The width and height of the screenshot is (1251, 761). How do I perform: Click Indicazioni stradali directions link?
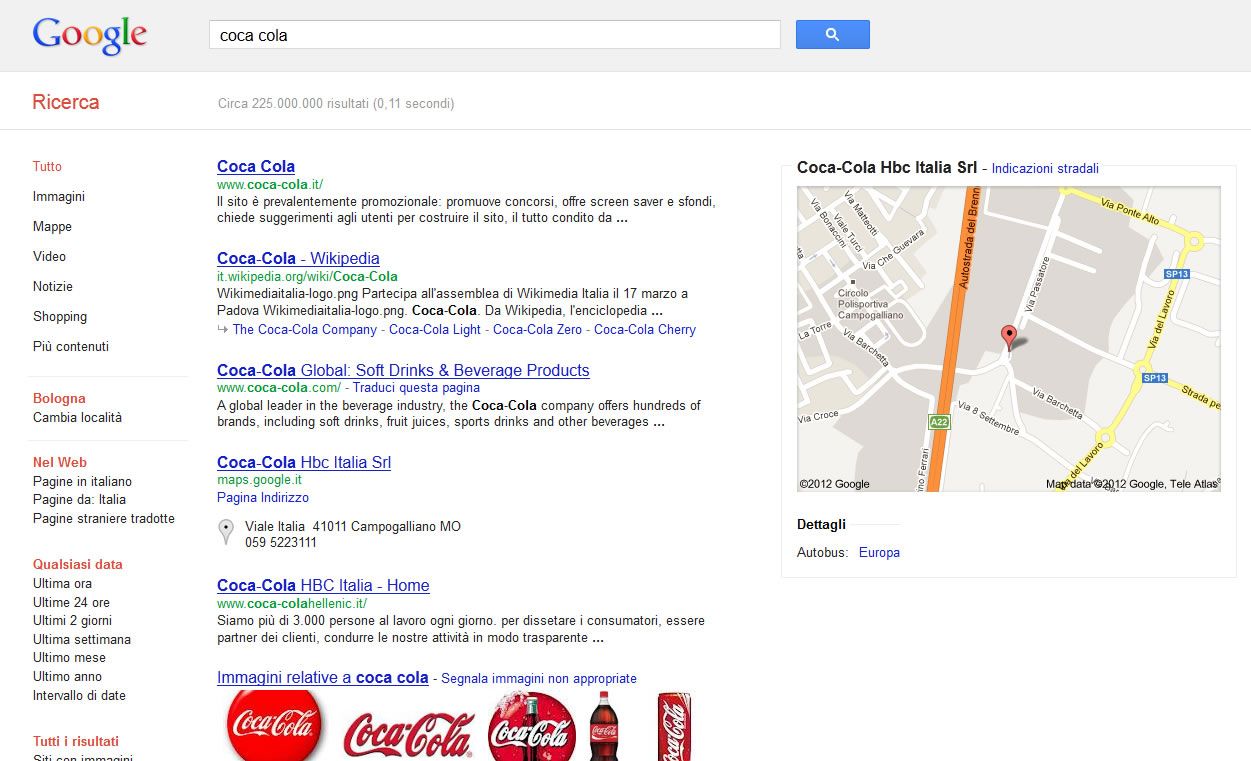pos(1045,169)
